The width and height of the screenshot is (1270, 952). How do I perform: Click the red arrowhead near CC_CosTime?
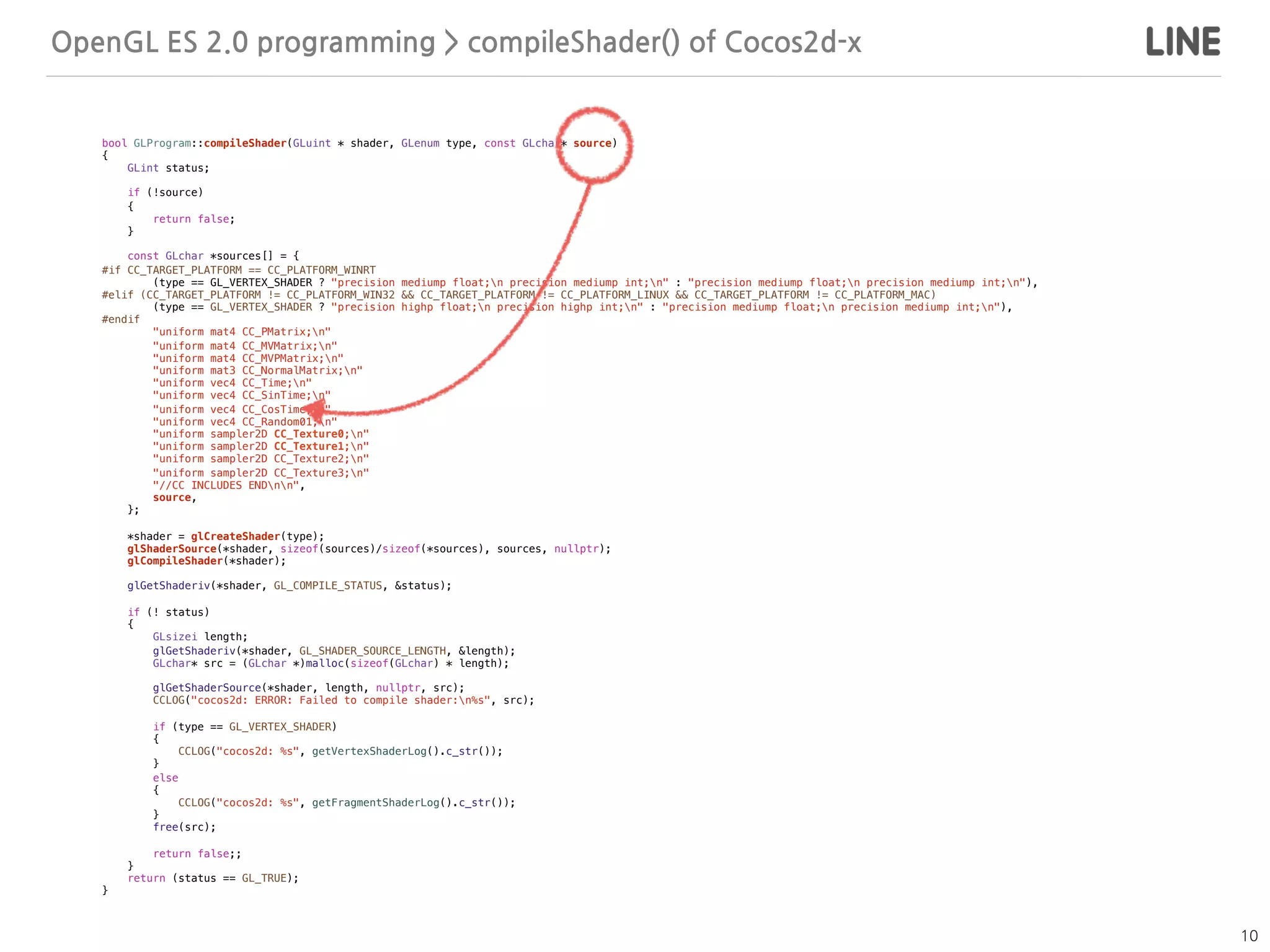click(316, 410)
